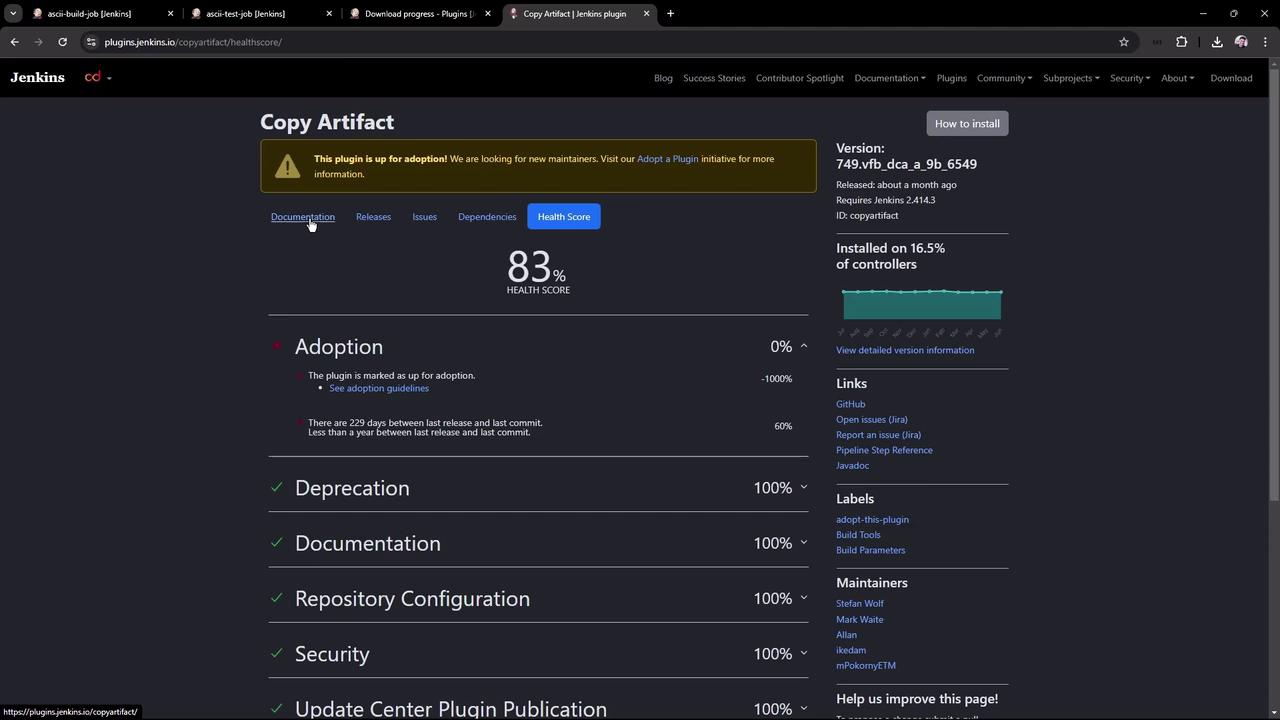
Task: Open the GitHub link under Links
Action: click(x=850, y=404)
